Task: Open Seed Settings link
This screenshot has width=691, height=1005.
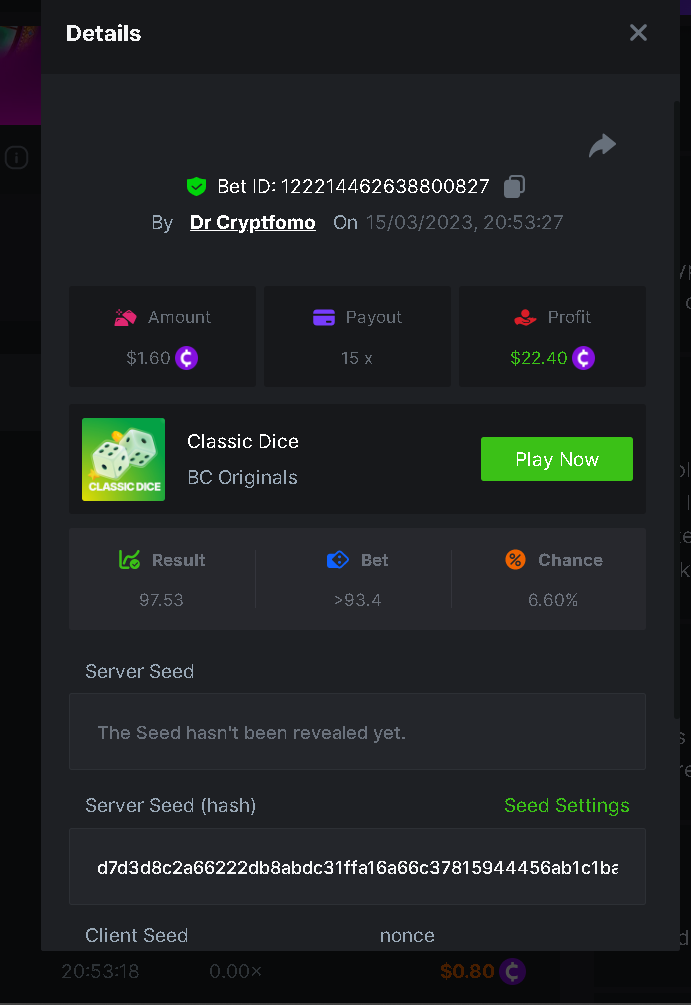Action: (x=566, y=806)
